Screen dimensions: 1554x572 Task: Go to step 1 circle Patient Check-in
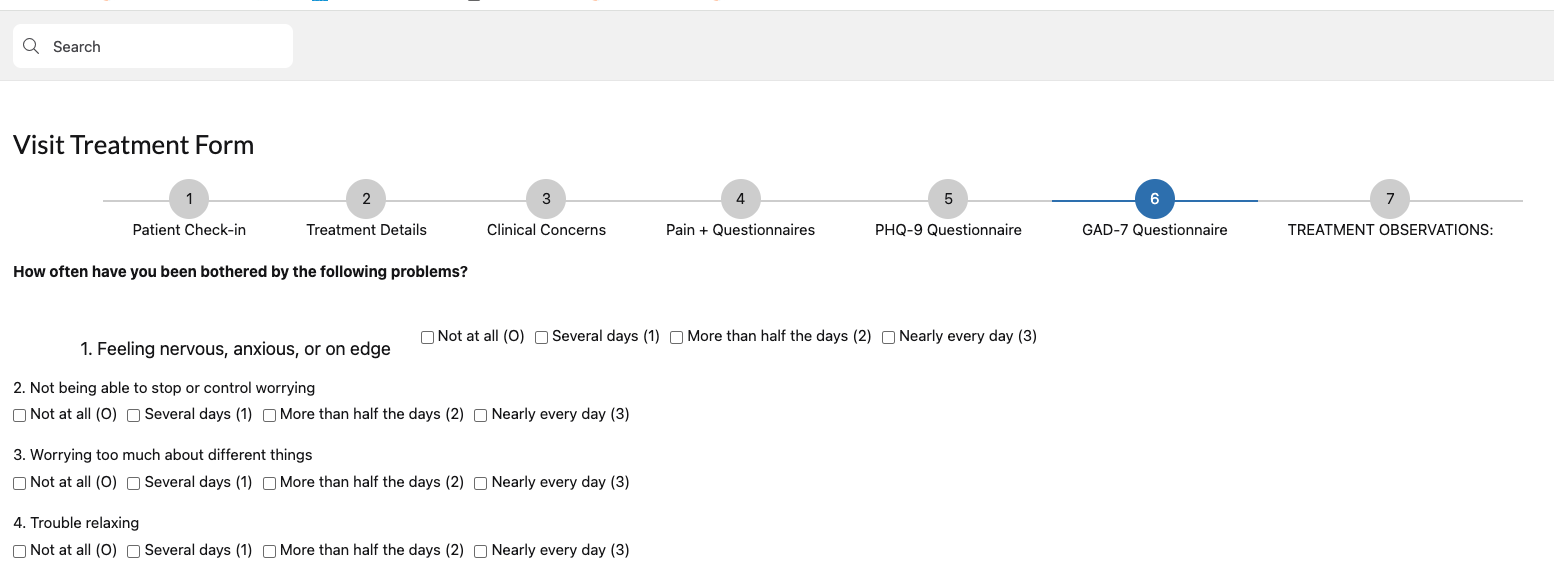189,199
